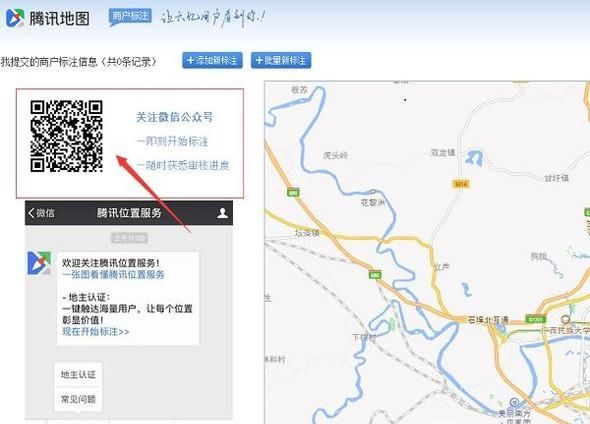Click the 下楞村 map label
The height and width of the screenshot is (424, 590).
[x=364, y=337]
